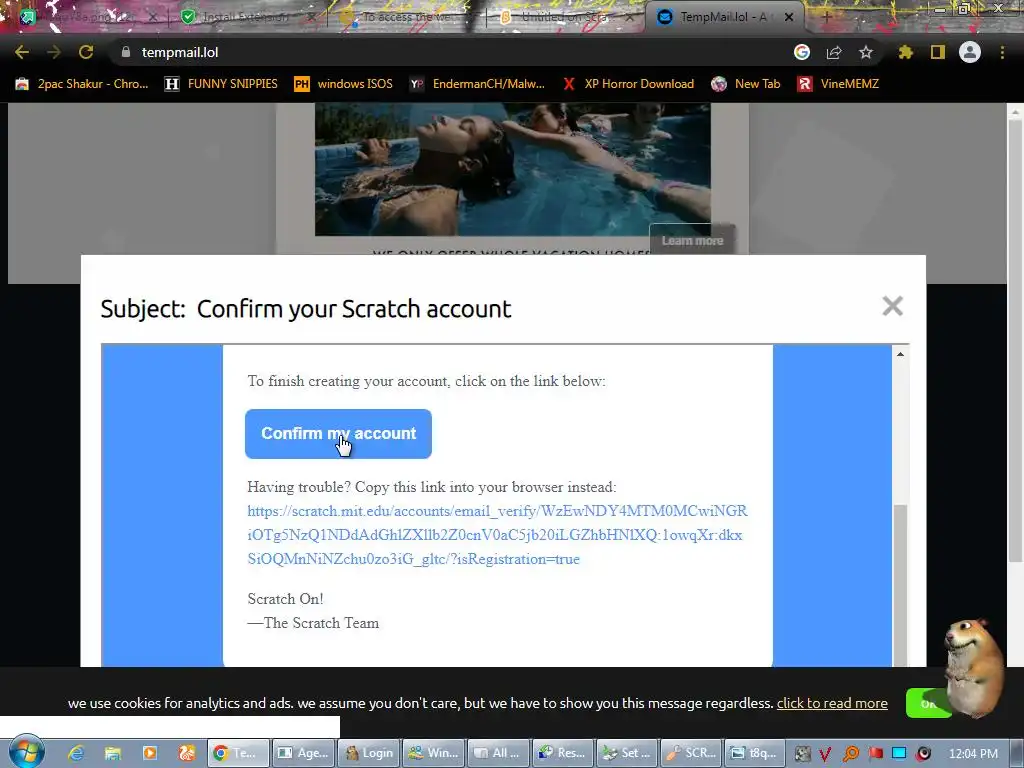Switch to the Install Extension tab
The image size is (1024, 768).
245,17
